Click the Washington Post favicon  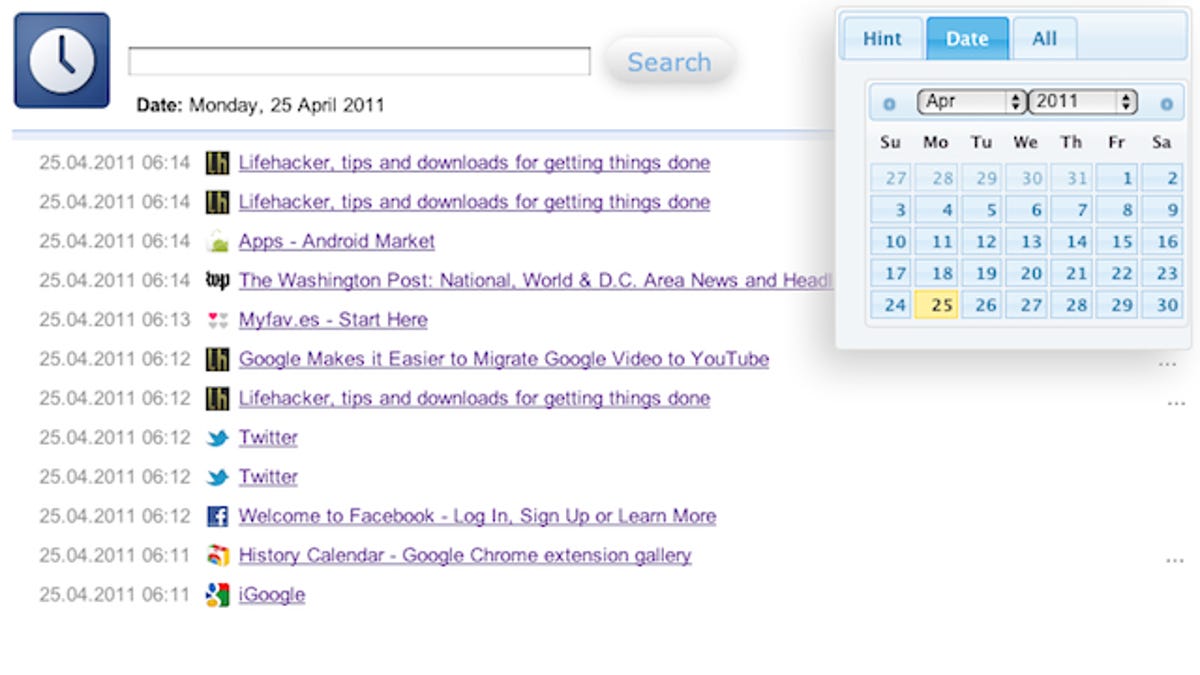click(217, 280)
